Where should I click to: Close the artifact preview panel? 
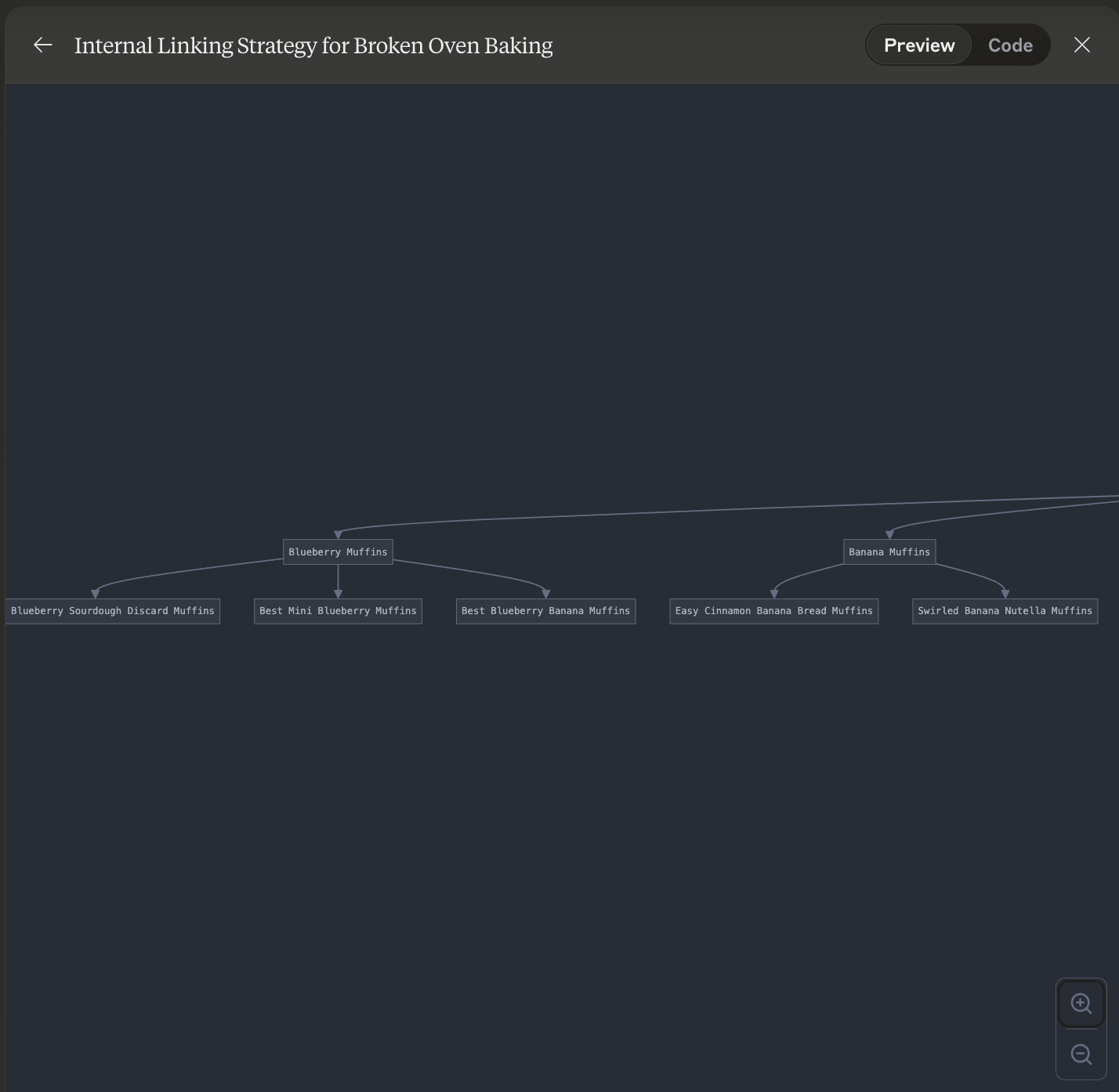[1082, 45]
